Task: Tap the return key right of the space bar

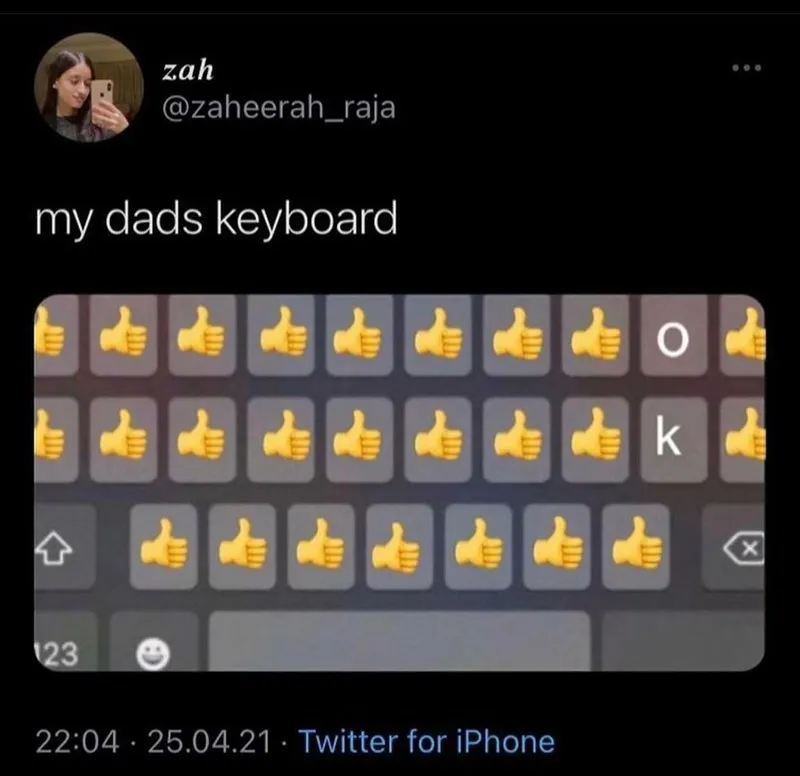Action: coord(683,642)
